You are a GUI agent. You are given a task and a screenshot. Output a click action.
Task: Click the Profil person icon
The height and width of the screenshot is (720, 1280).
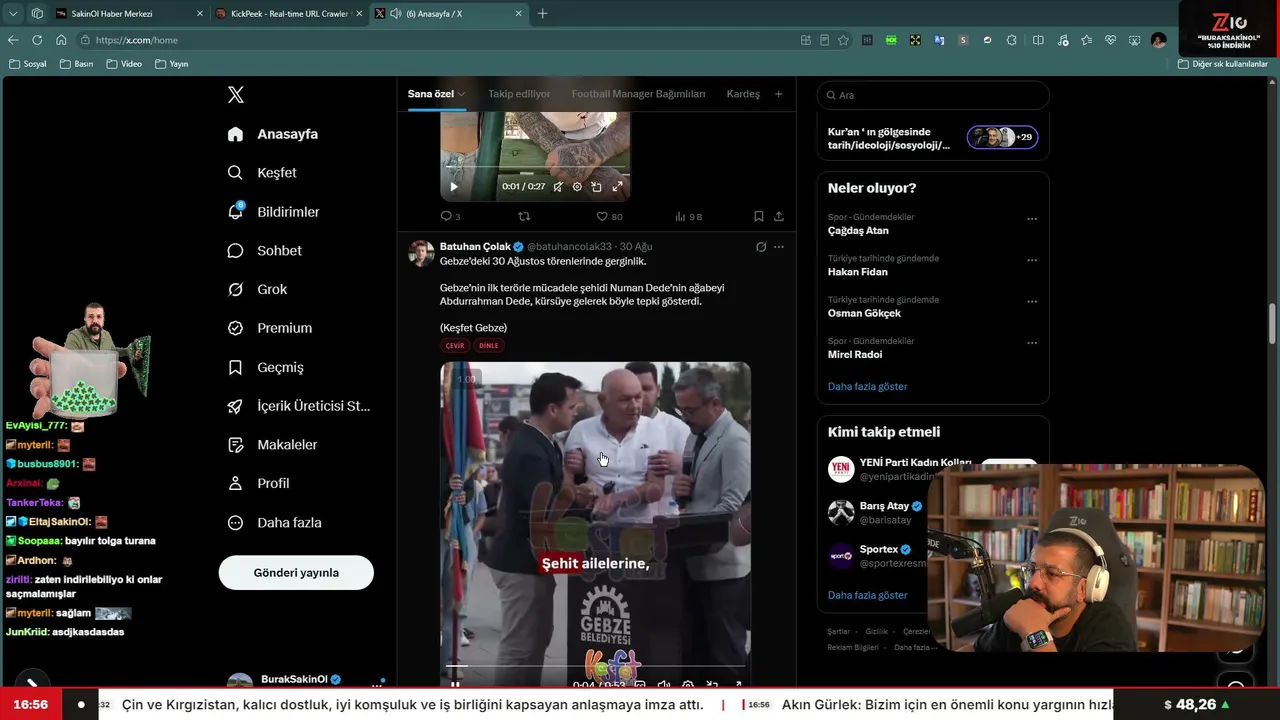click(x=236, y=483)
